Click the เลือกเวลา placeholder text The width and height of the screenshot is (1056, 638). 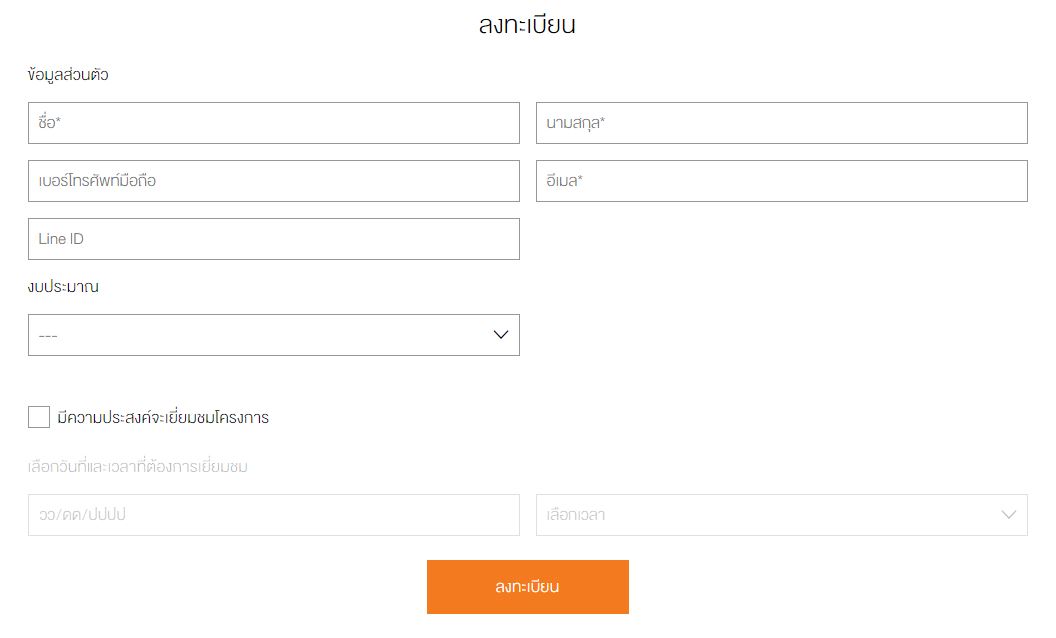(x=576, y=515)
